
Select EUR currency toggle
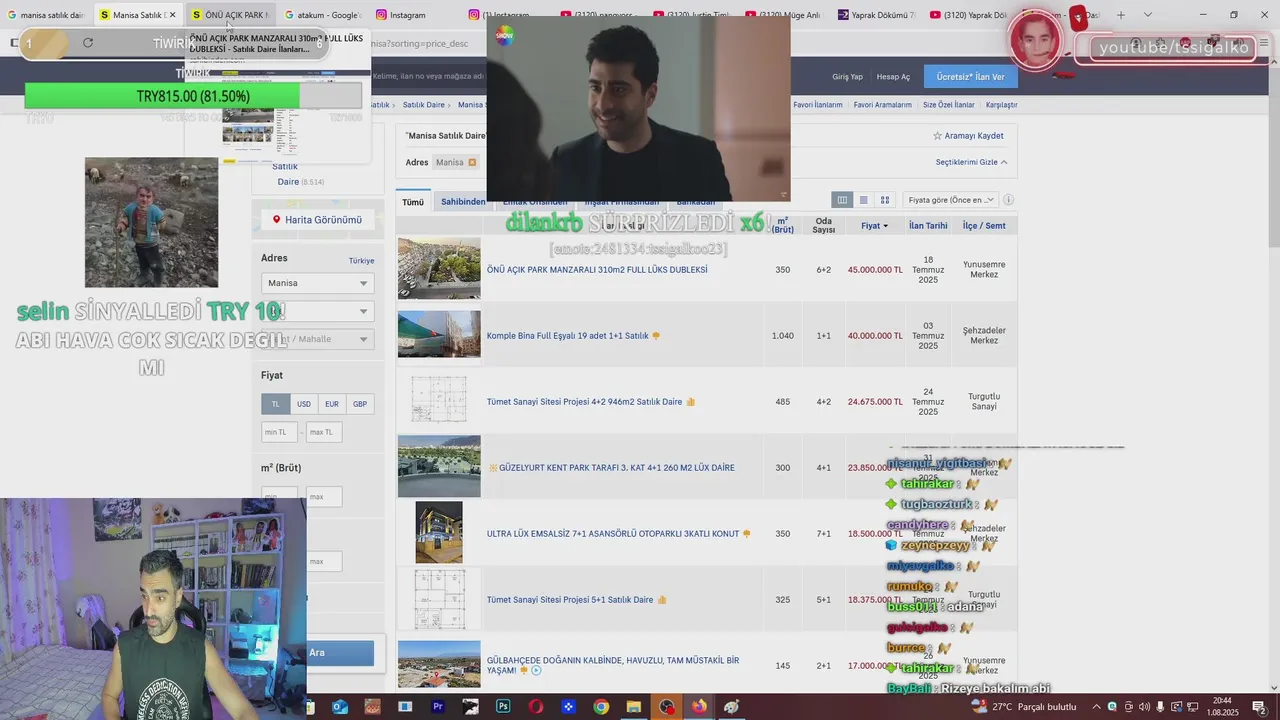[332, 404]
